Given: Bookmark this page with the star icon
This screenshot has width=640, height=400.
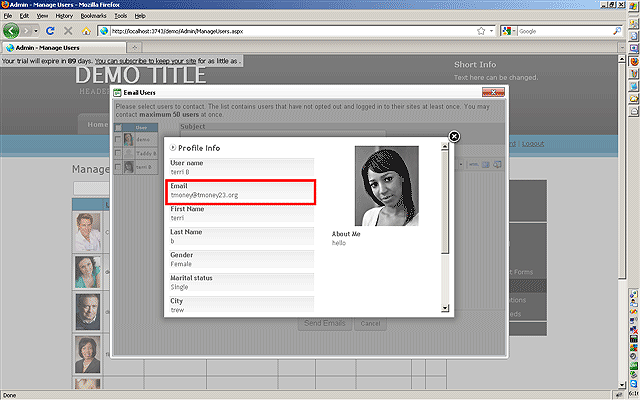Looking at the screenshot, I should tap(481, 31).
